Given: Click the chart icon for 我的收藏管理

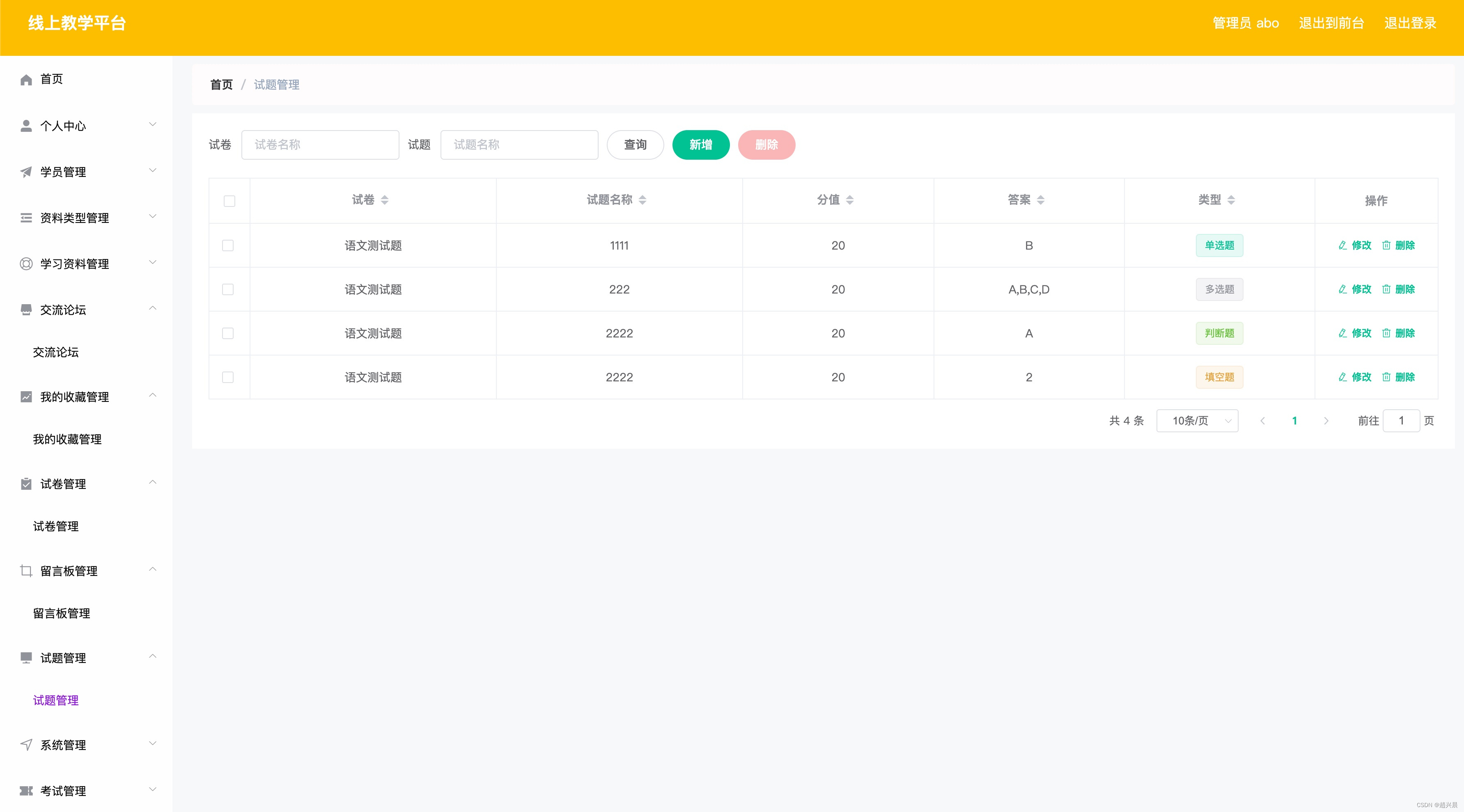Looking at the screenshot, I should tap(26, 397).
